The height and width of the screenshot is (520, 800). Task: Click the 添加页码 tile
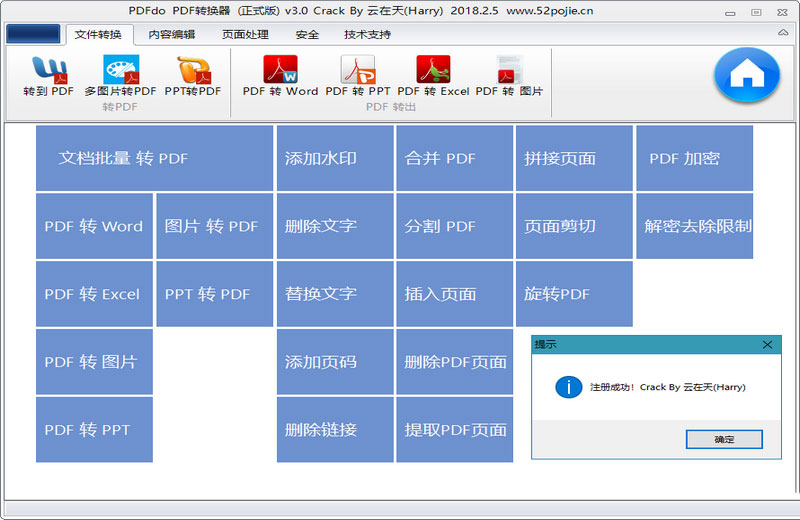click(x=335, y=362)
